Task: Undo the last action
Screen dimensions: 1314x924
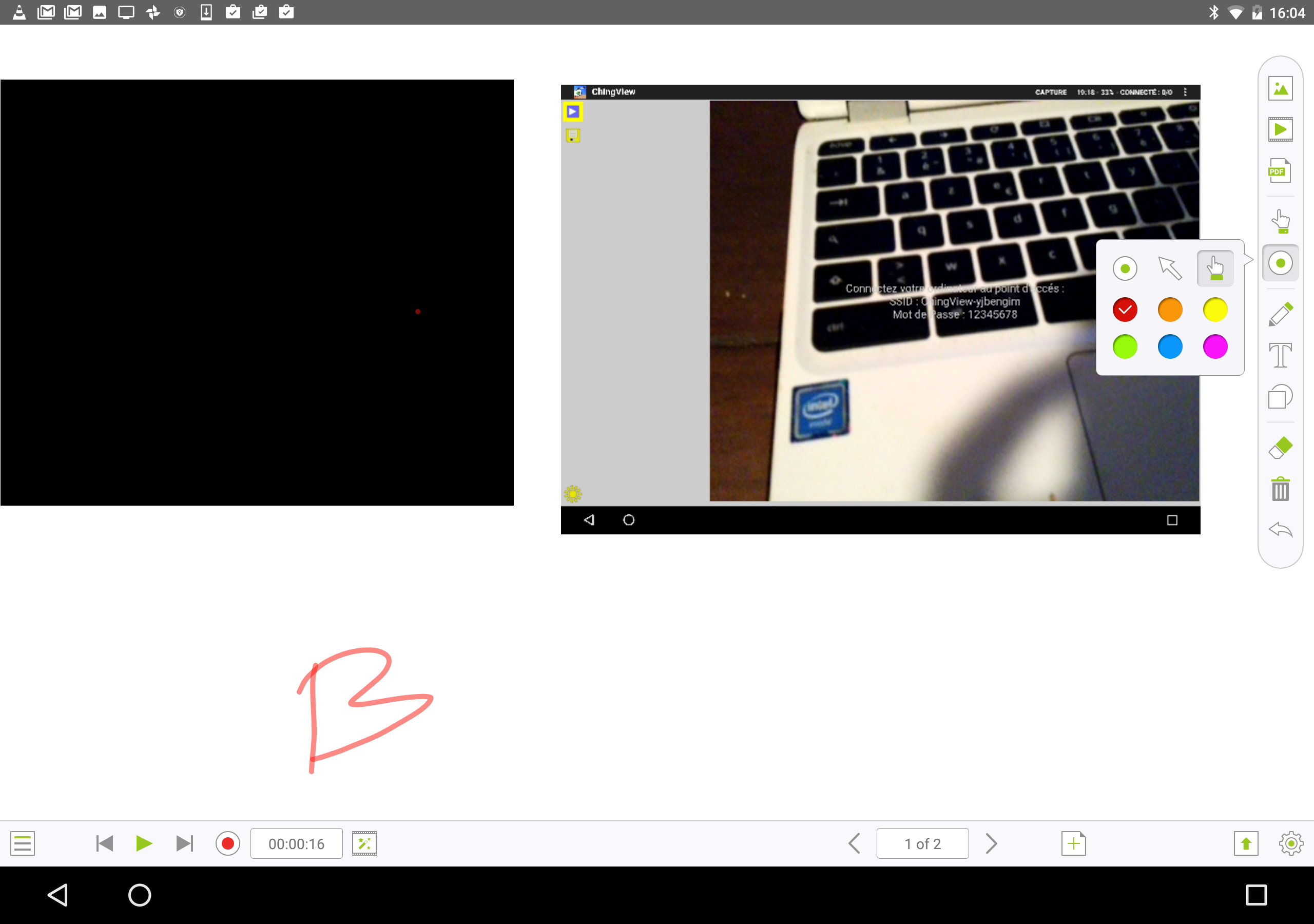Action: tap(1280, 530)
